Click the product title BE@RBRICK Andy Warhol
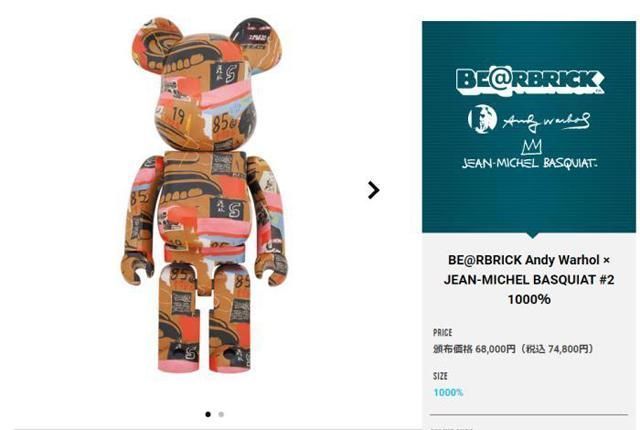Viewport: 640px width, 430px height. click(524, 260)
